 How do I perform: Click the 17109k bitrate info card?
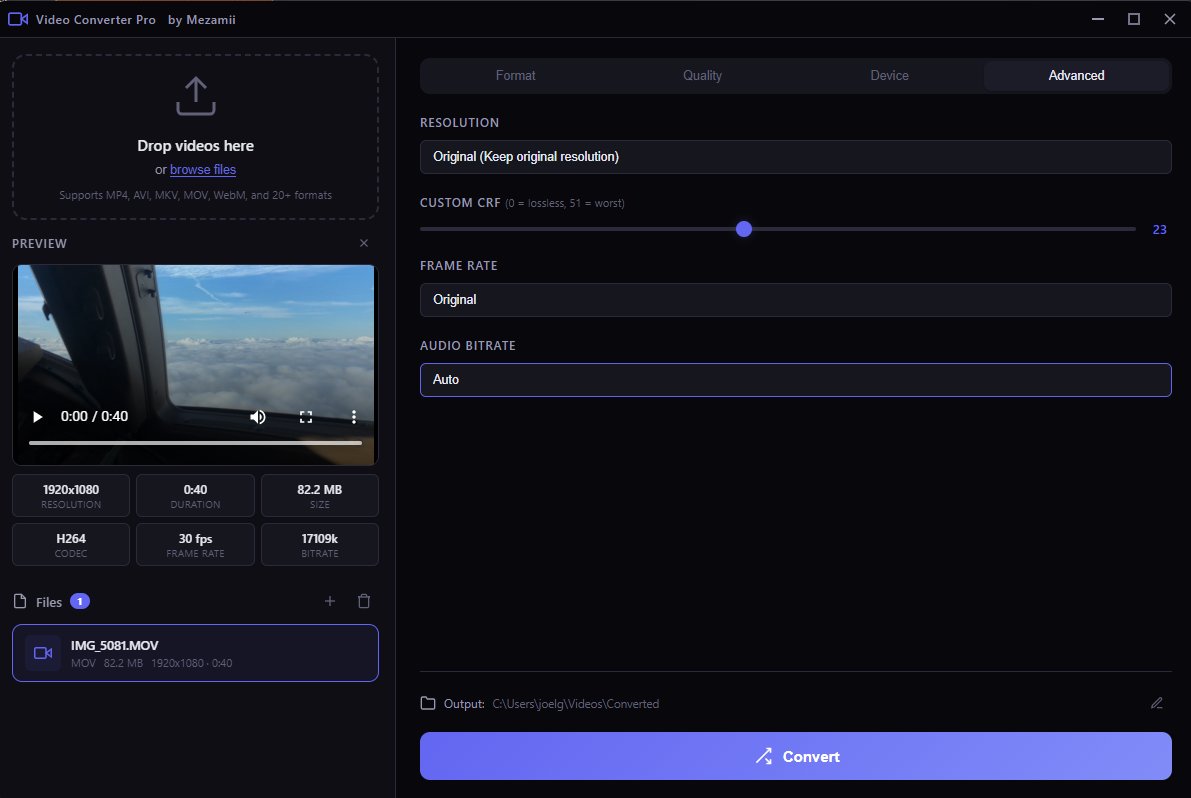click(x=320, y=544)
